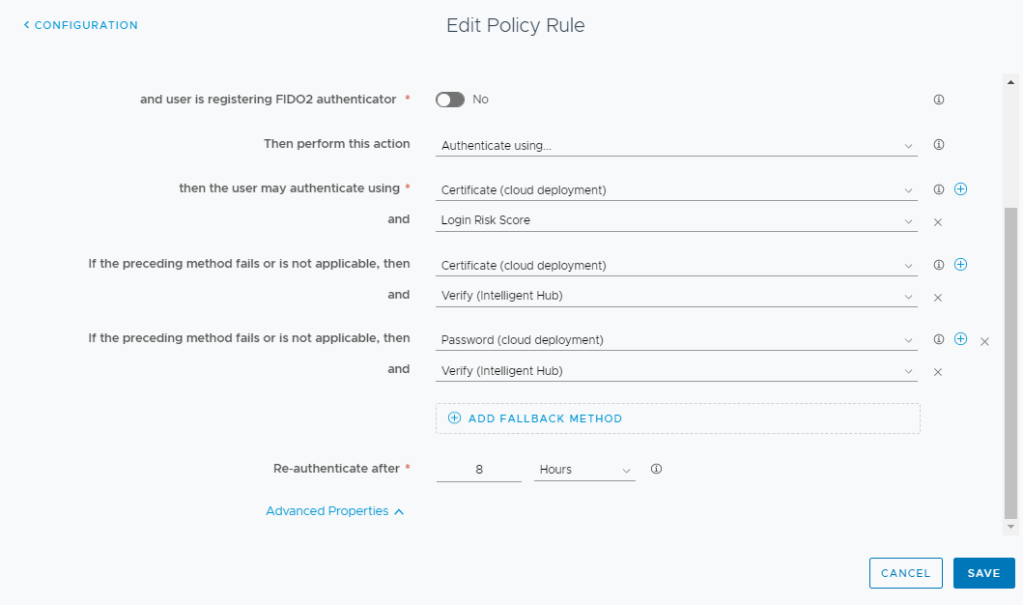This screenshot has width=1023, height=605.
Task: Open the Hours unit dropdown
Action: pos(584,469)
